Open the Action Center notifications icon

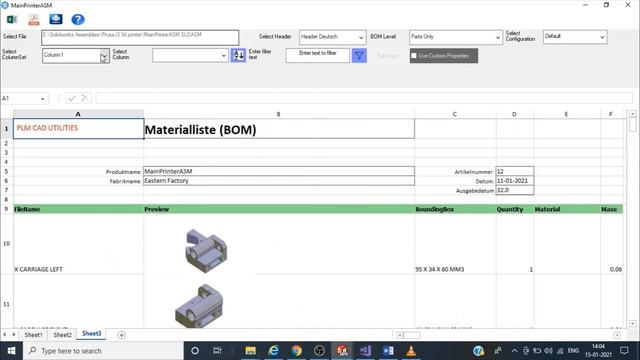click(x=624, y=351)
